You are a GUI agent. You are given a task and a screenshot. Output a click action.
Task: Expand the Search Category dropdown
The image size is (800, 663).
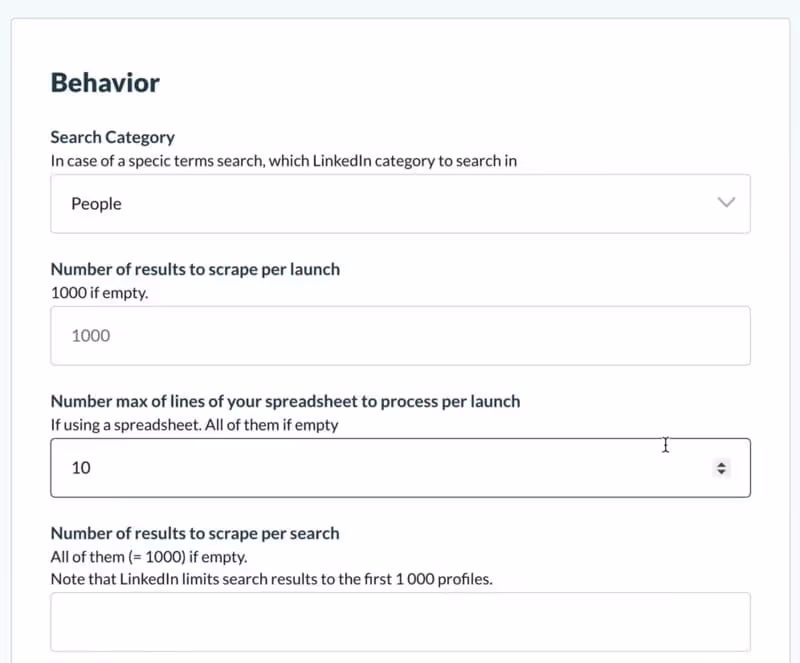point(400,203)
